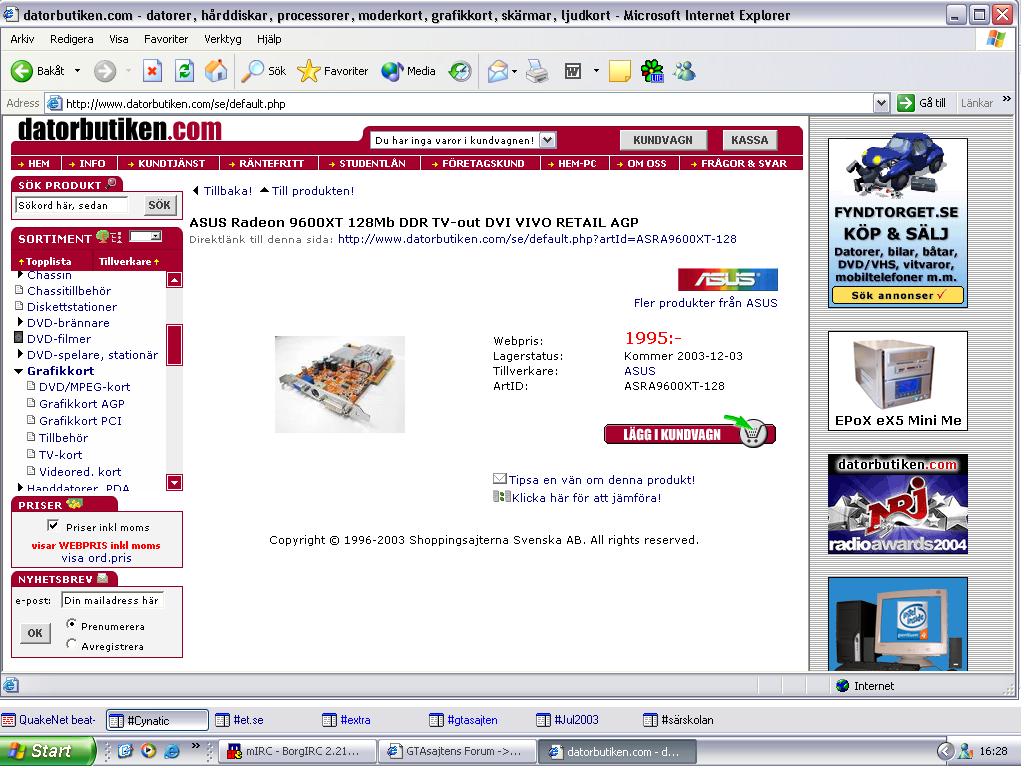Open the Sök search magnifier
1024x768 pixels.
click(252, 71)
